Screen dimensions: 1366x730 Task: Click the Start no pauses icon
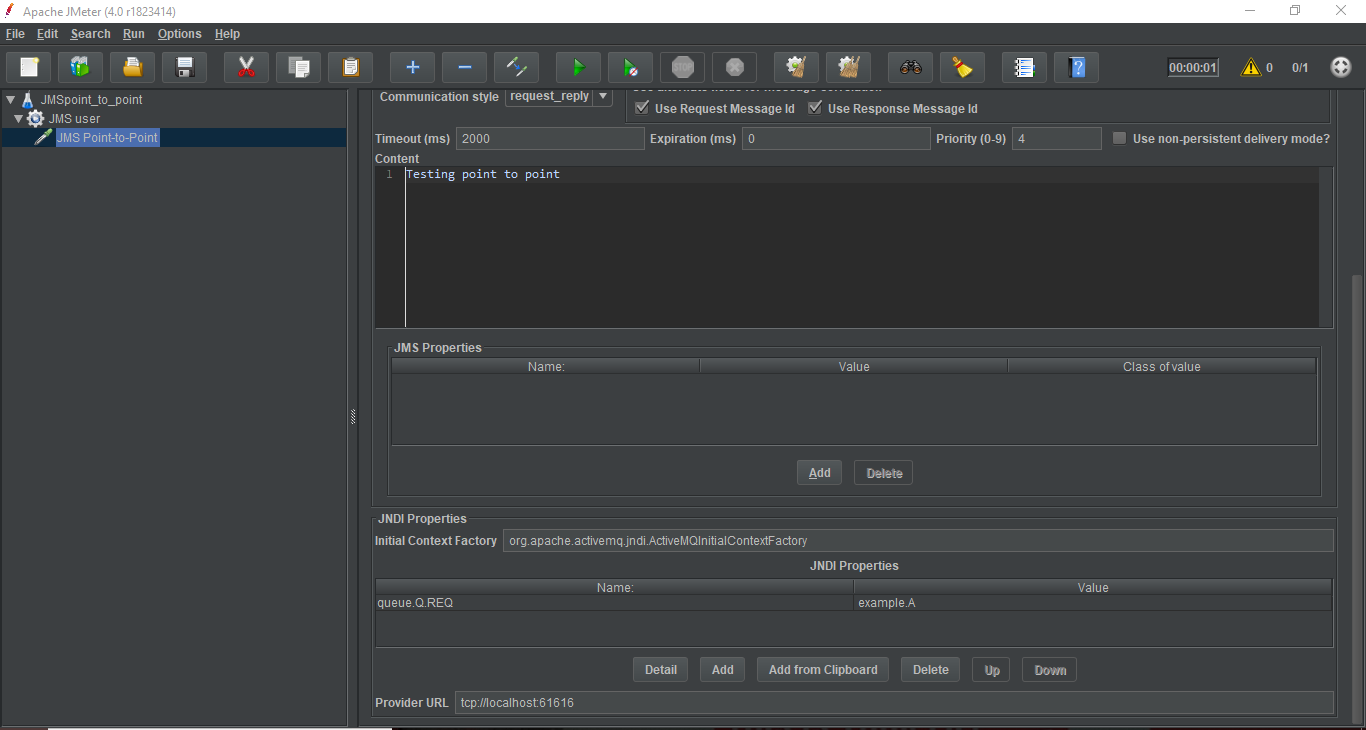coord(630,68)
